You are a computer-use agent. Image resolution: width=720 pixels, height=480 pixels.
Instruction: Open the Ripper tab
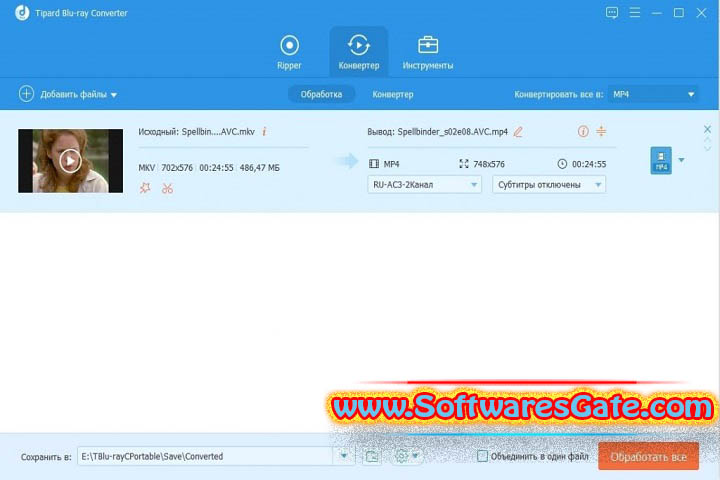tap(289, 52)
